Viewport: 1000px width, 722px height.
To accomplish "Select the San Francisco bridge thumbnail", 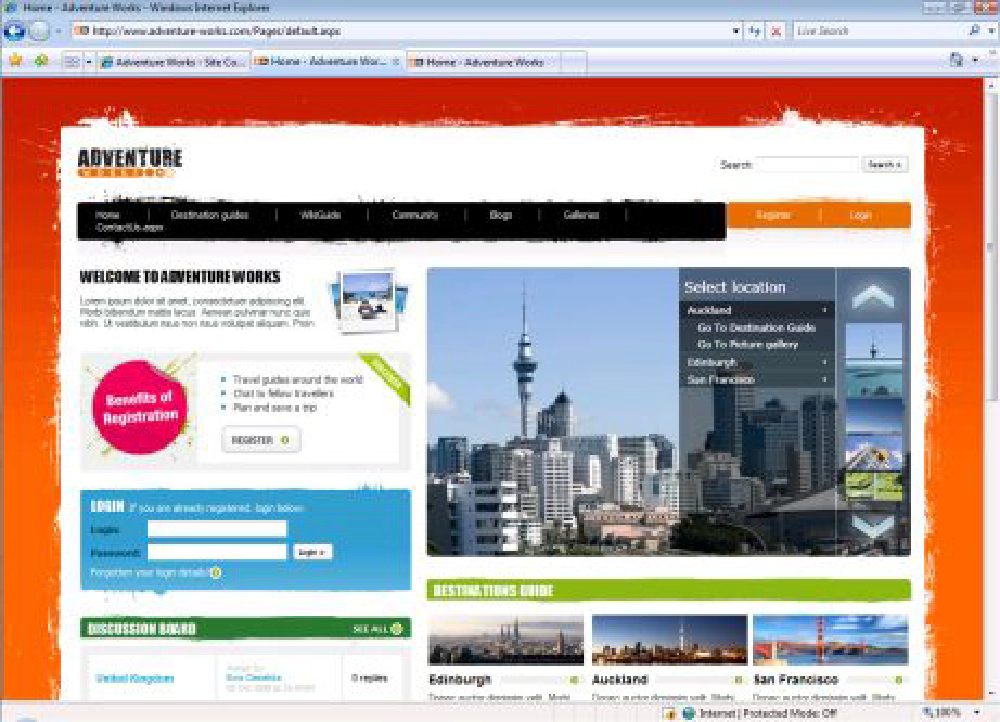I will [830, 640].
